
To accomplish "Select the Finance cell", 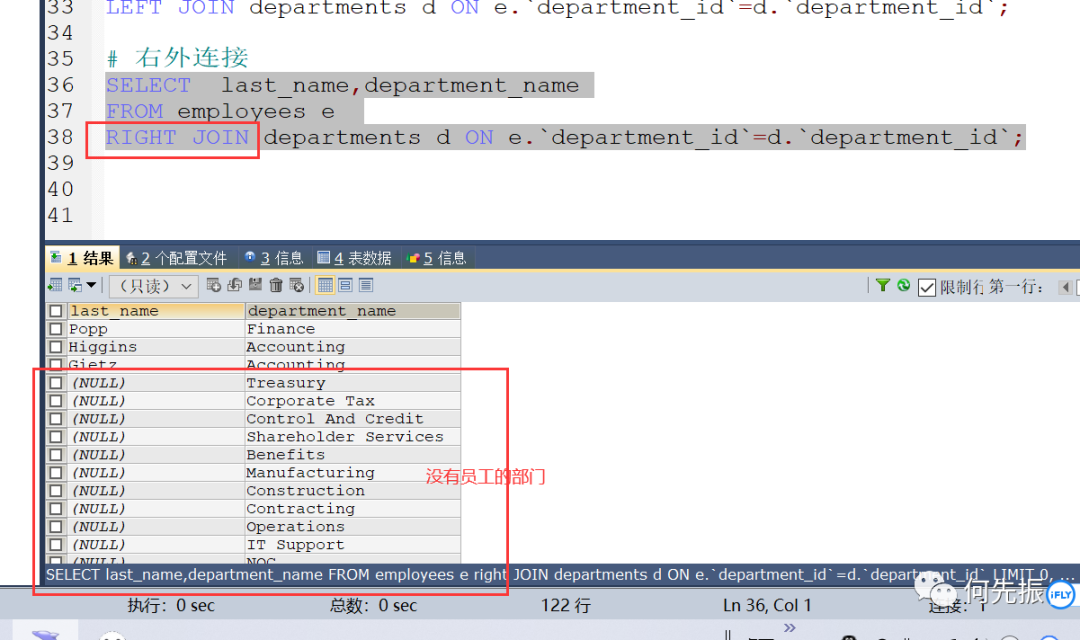I will tap(353, 329).
